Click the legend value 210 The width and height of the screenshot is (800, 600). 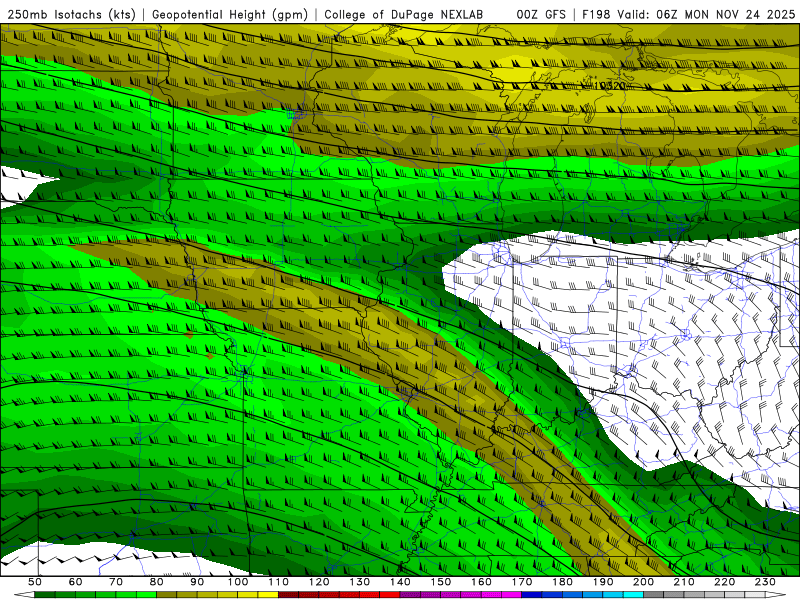coord(684,582)
